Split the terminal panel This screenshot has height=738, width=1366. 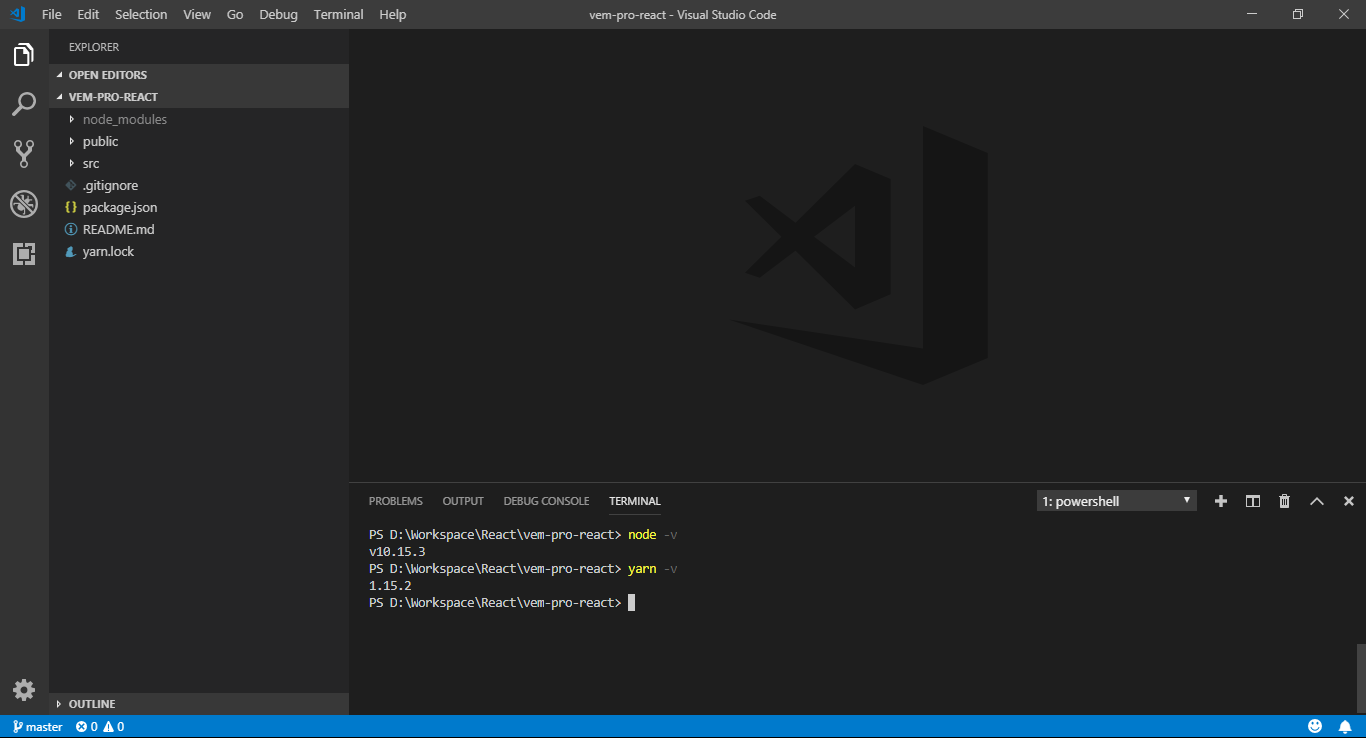click(x=1253, y=501)
